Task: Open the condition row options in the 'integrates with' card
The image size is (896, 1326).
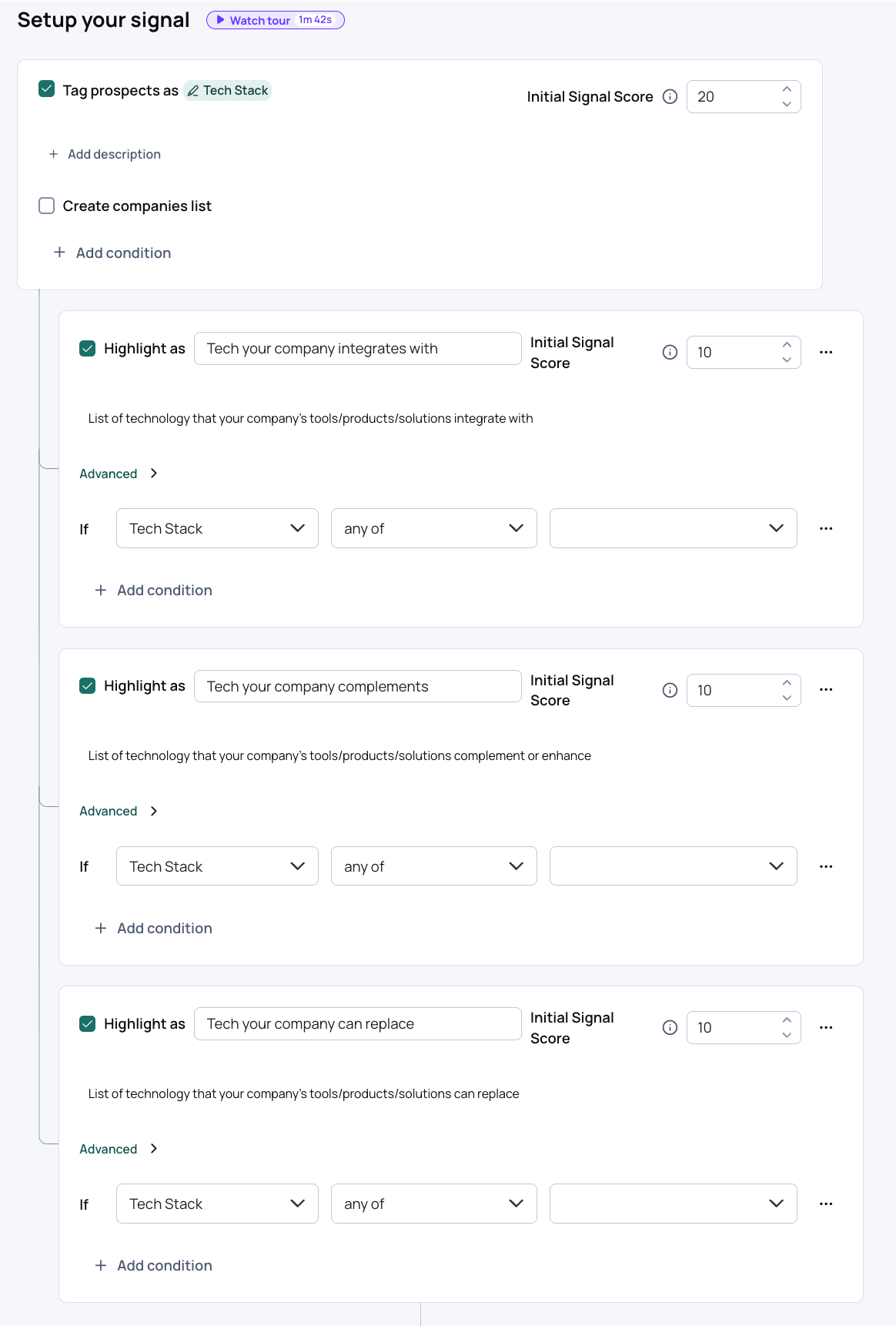Action: (x=826, y=528)
